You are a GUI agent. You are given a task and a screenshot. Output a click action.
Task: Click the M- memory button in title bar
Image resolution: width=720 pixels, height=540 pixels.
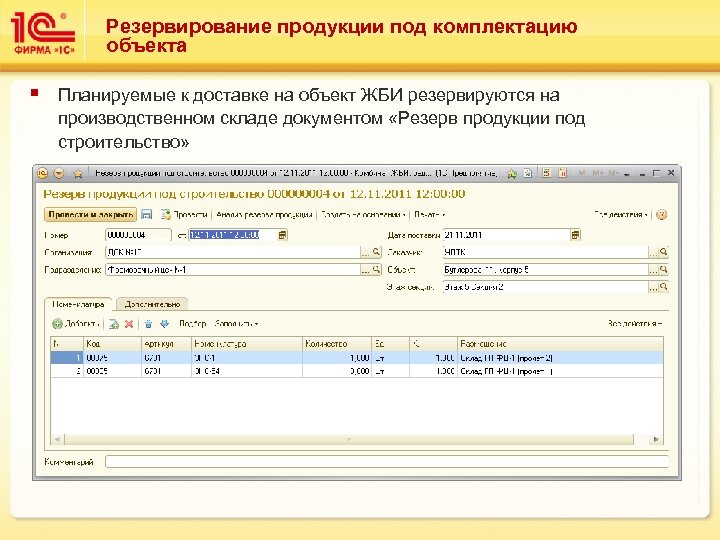tap(613, 173)
